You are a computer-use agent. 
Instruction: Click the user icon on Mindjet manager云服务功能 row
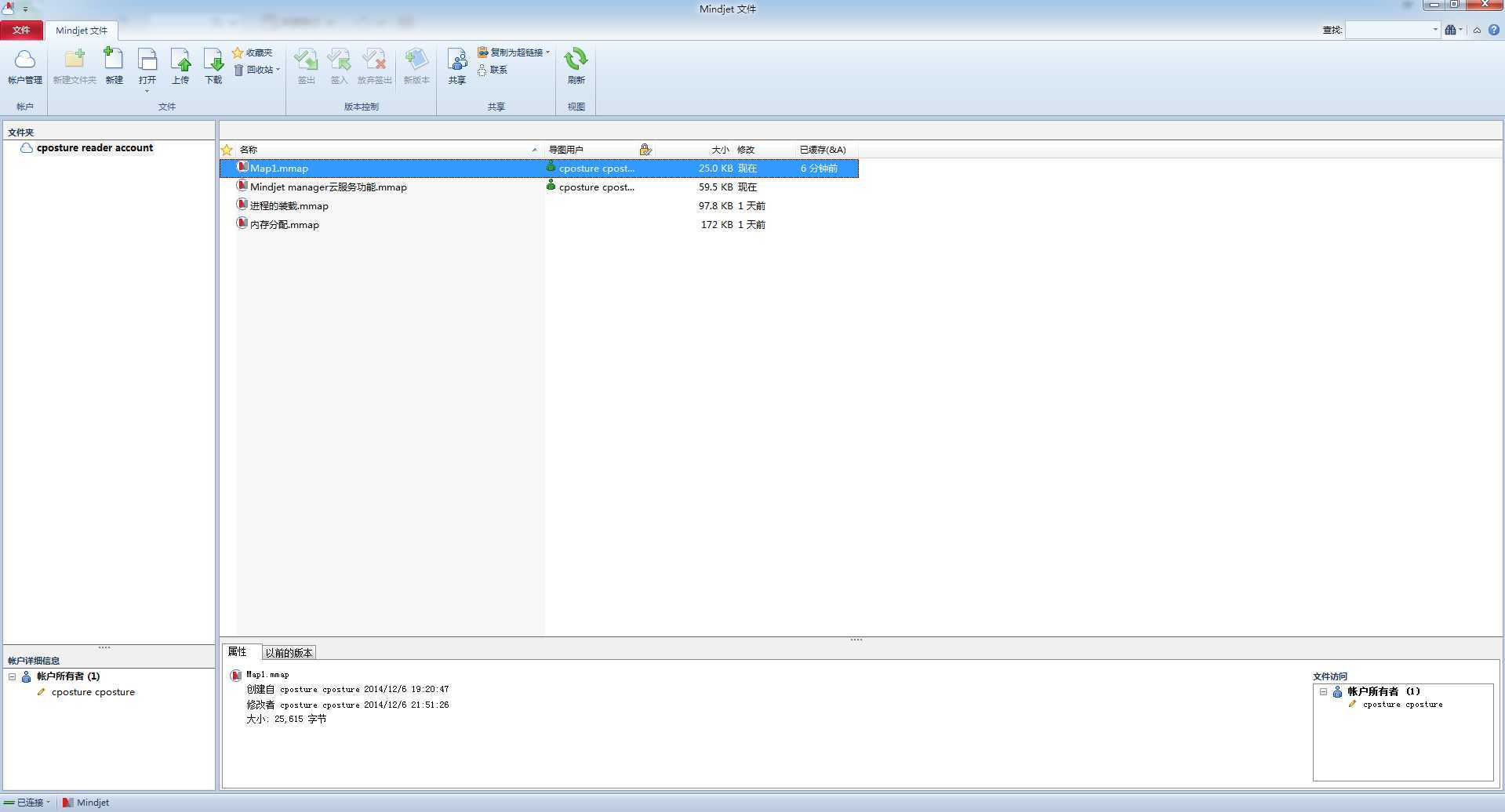coord(551,186)
